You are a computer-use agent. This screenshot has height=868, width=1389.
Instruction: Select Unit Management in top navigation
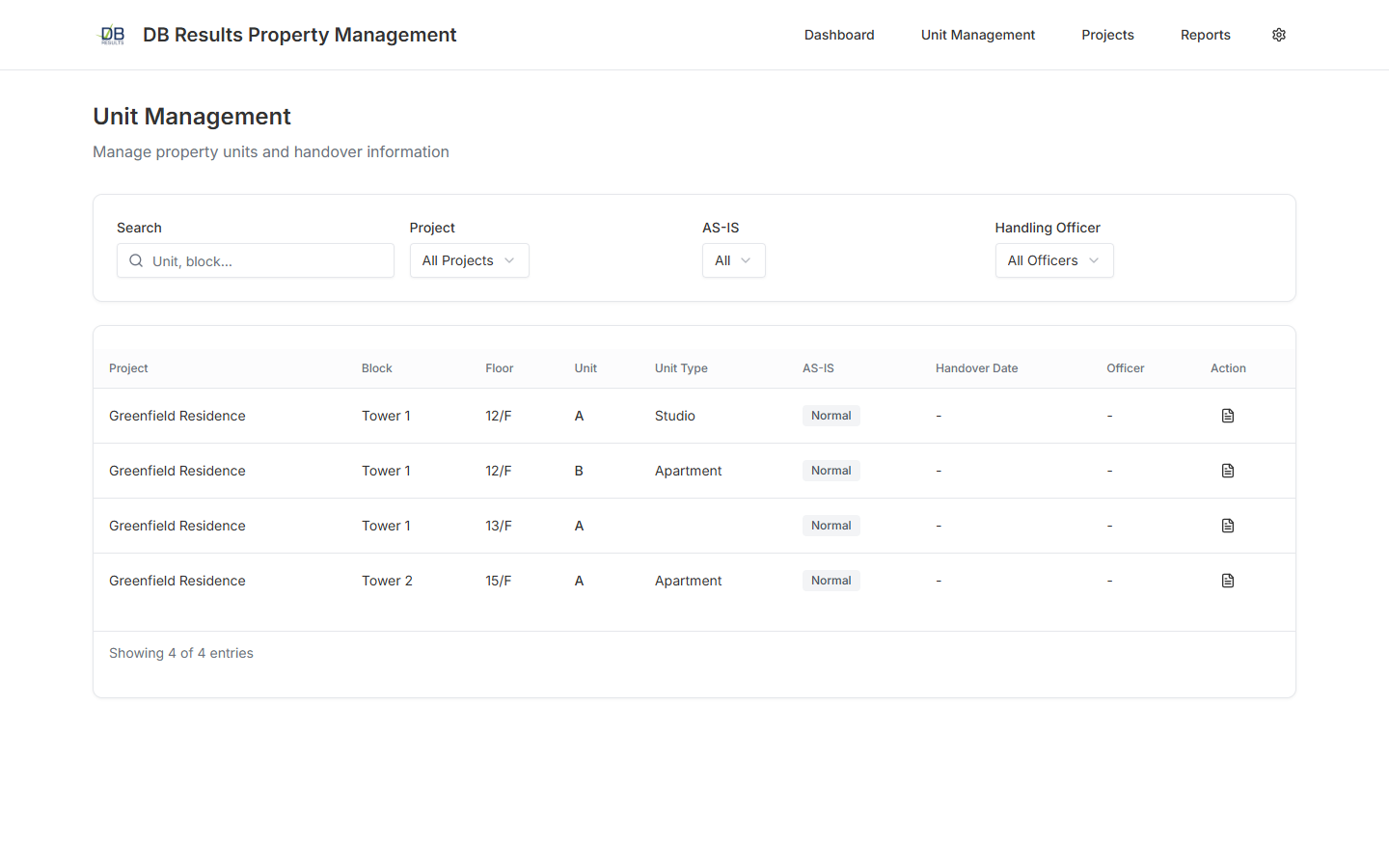coord(978,35)
